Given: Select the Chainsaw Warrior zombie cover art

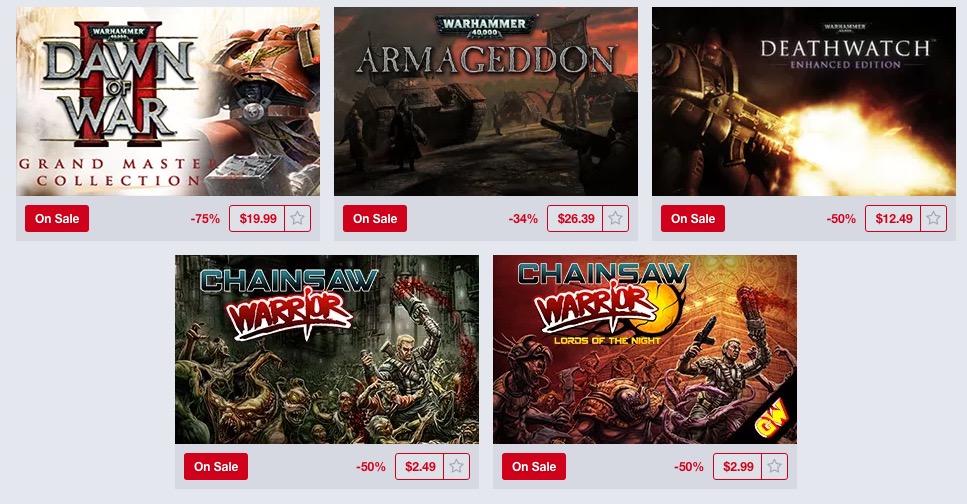Looking at the screenshot, I should point(327,349).
